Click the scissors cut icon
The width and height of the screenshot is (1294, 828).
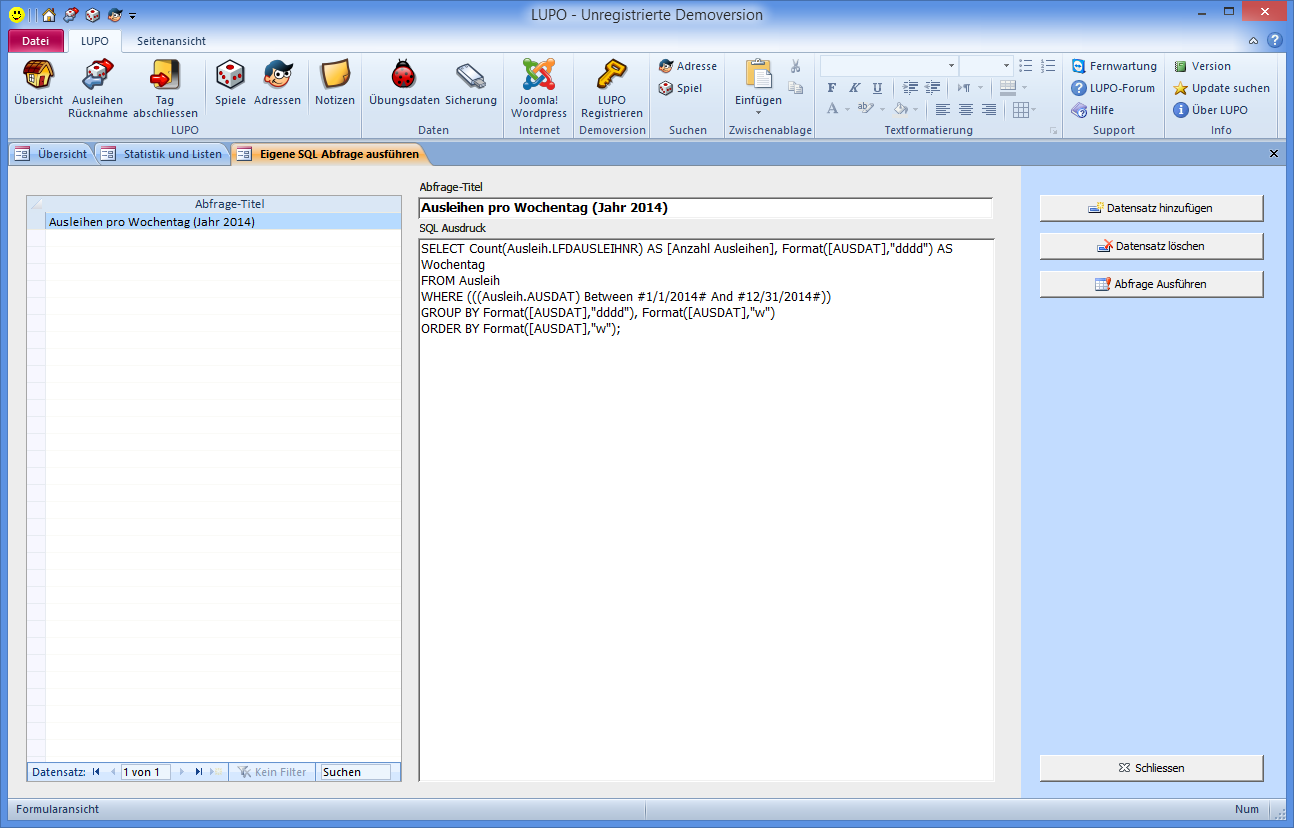[795, 66]
